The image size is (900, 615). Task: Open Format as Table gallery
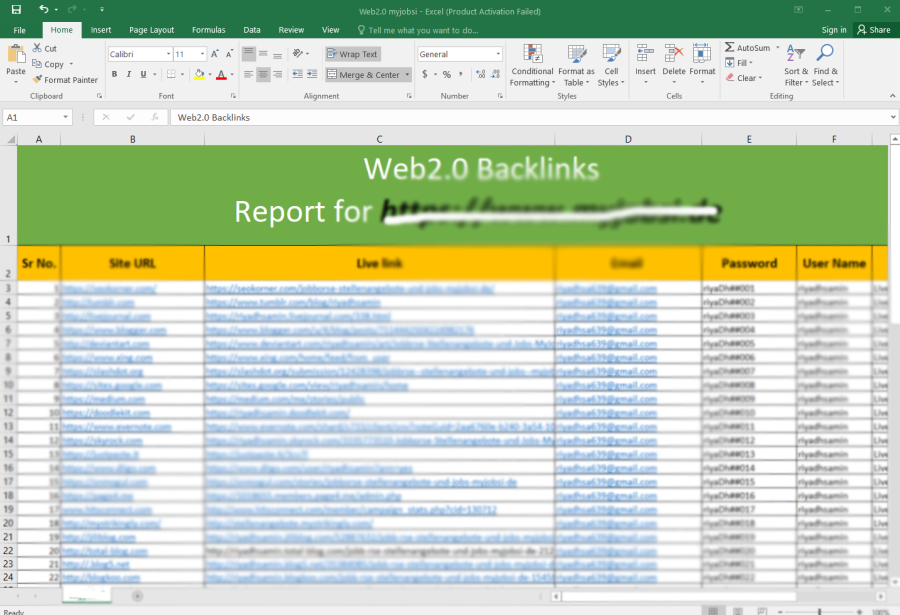pos(576,65)
